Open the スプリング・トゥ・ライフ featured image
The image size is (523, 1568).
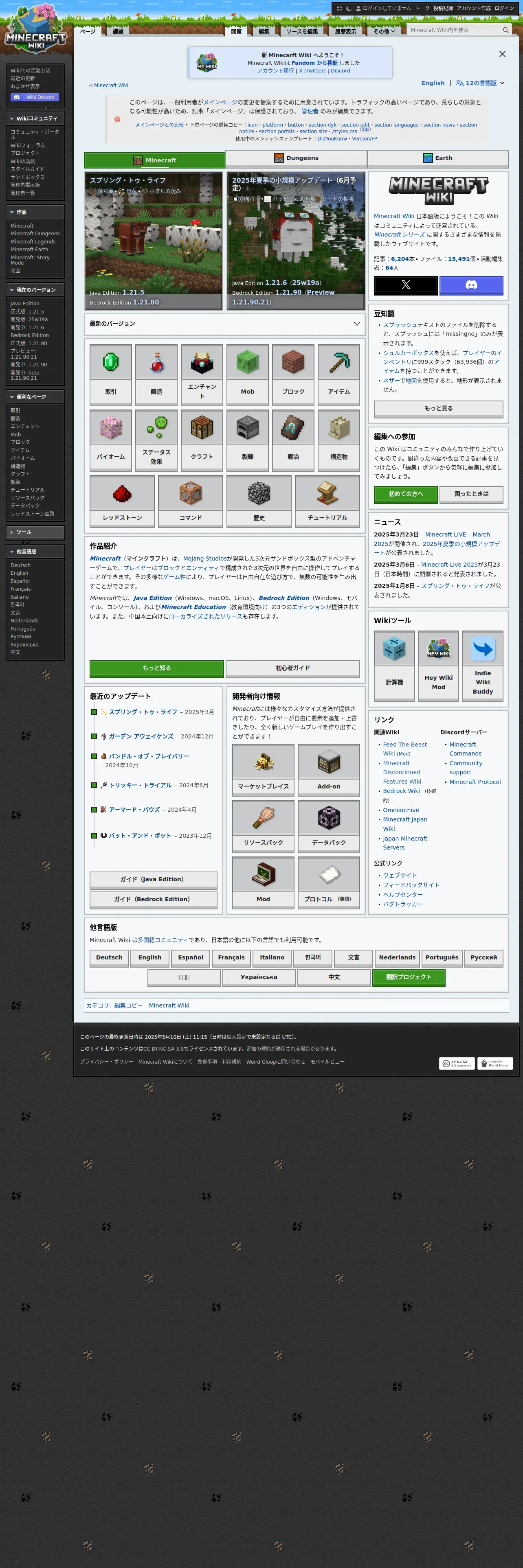[154, 241]
